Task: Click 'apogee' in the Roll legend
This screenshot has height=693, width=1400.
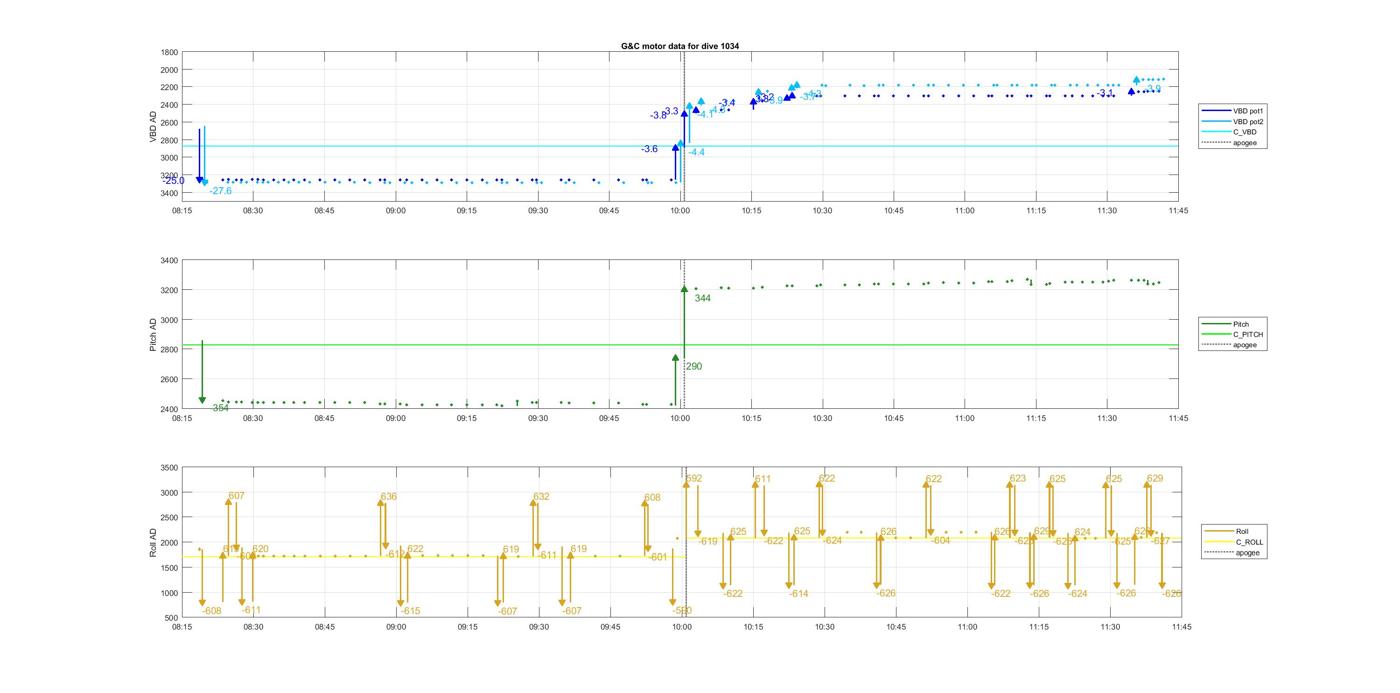Action: point(1232,553)
